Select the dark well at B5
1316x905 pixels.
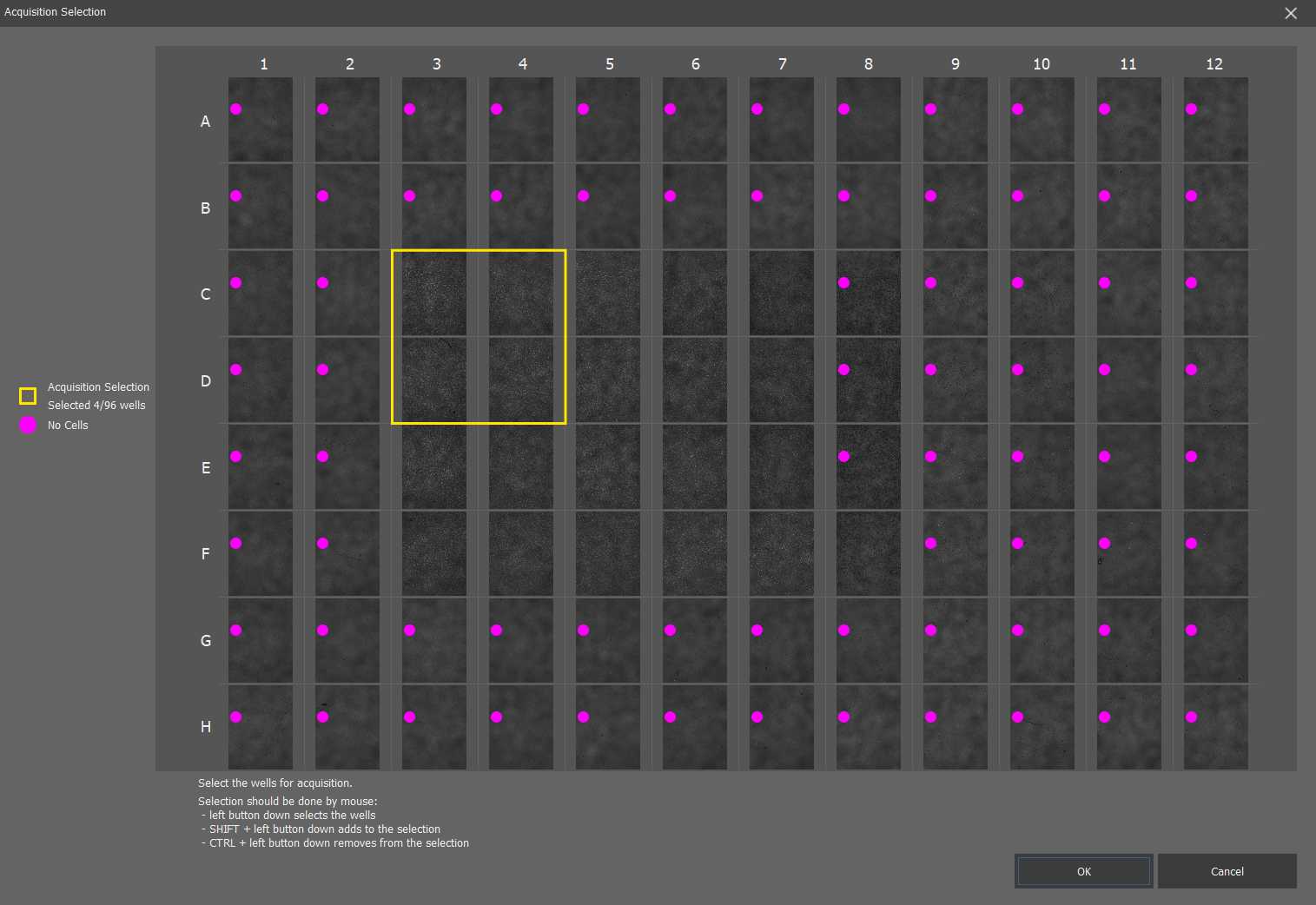pos(608,206)
